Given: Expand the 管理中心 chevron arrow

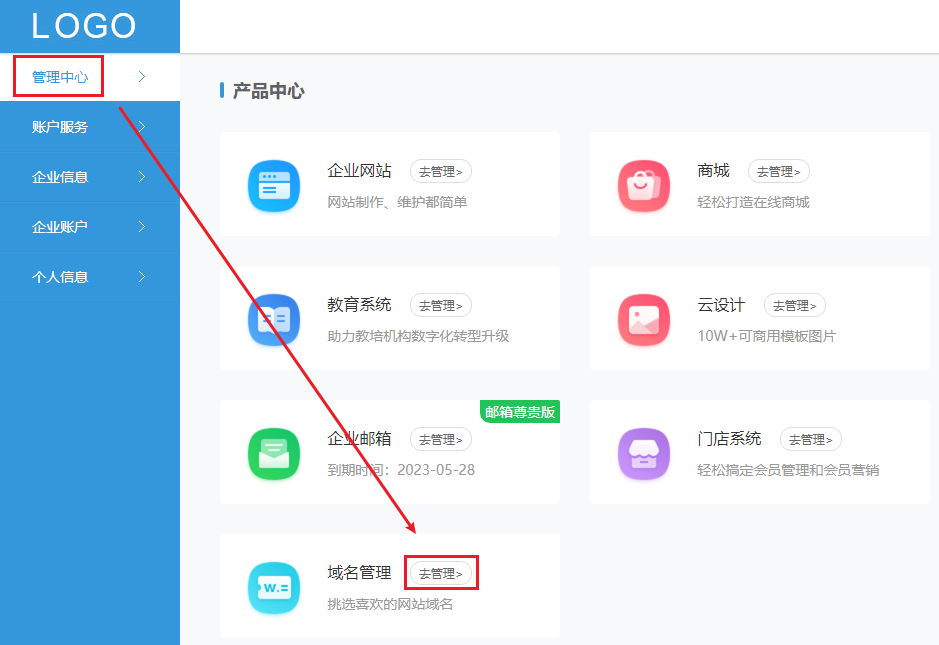Looking at the screenshot, I should pyautogui.click(x=142, y=77).
